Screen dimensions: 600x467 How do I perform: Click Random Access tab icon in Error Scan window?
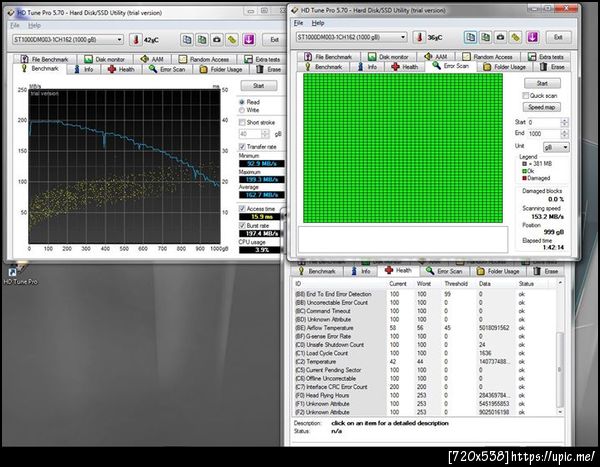[466, 57]
